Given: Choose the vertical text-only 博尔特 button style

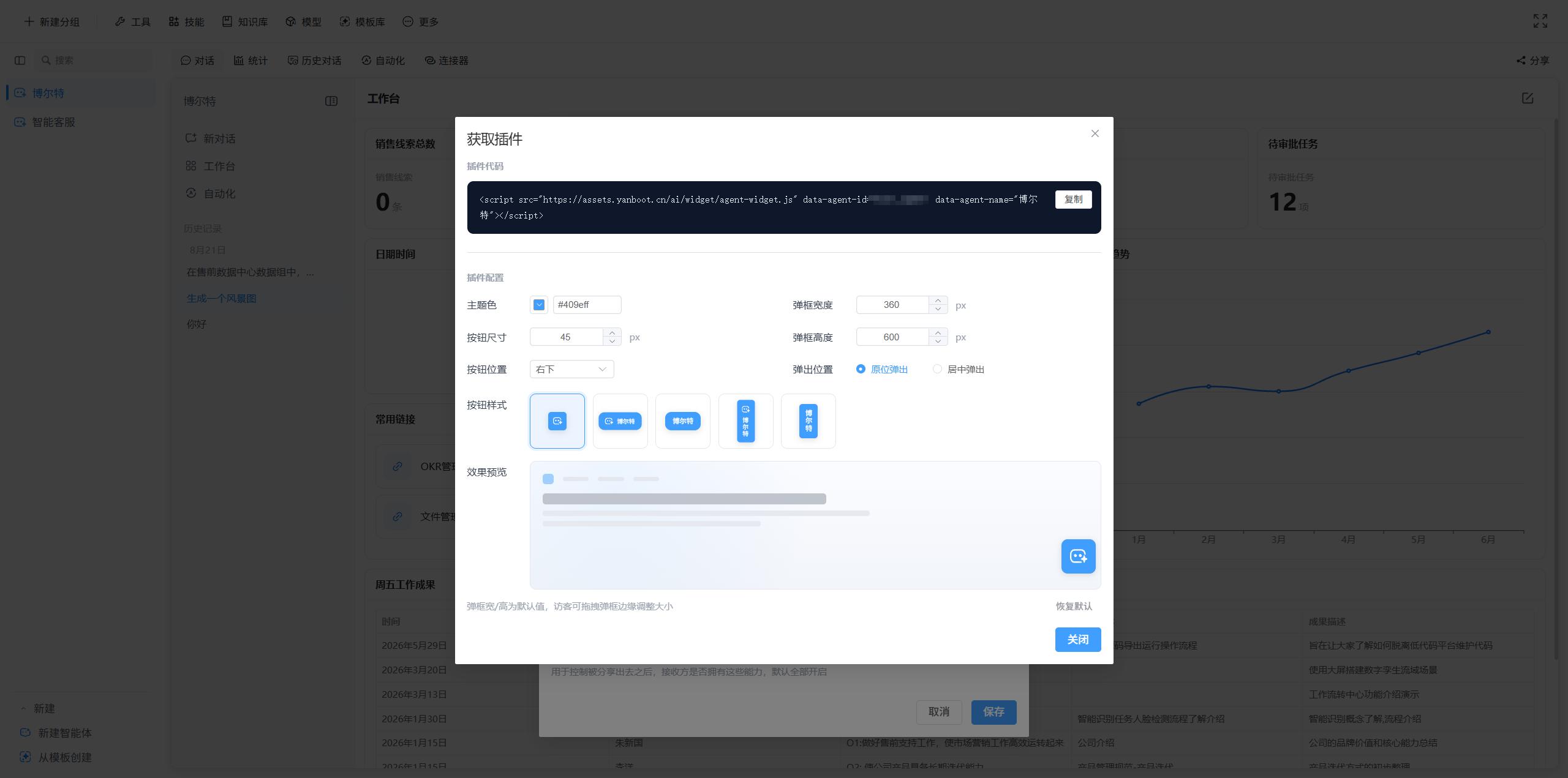Looking at the screenshot, I should (x=809, y=421).
